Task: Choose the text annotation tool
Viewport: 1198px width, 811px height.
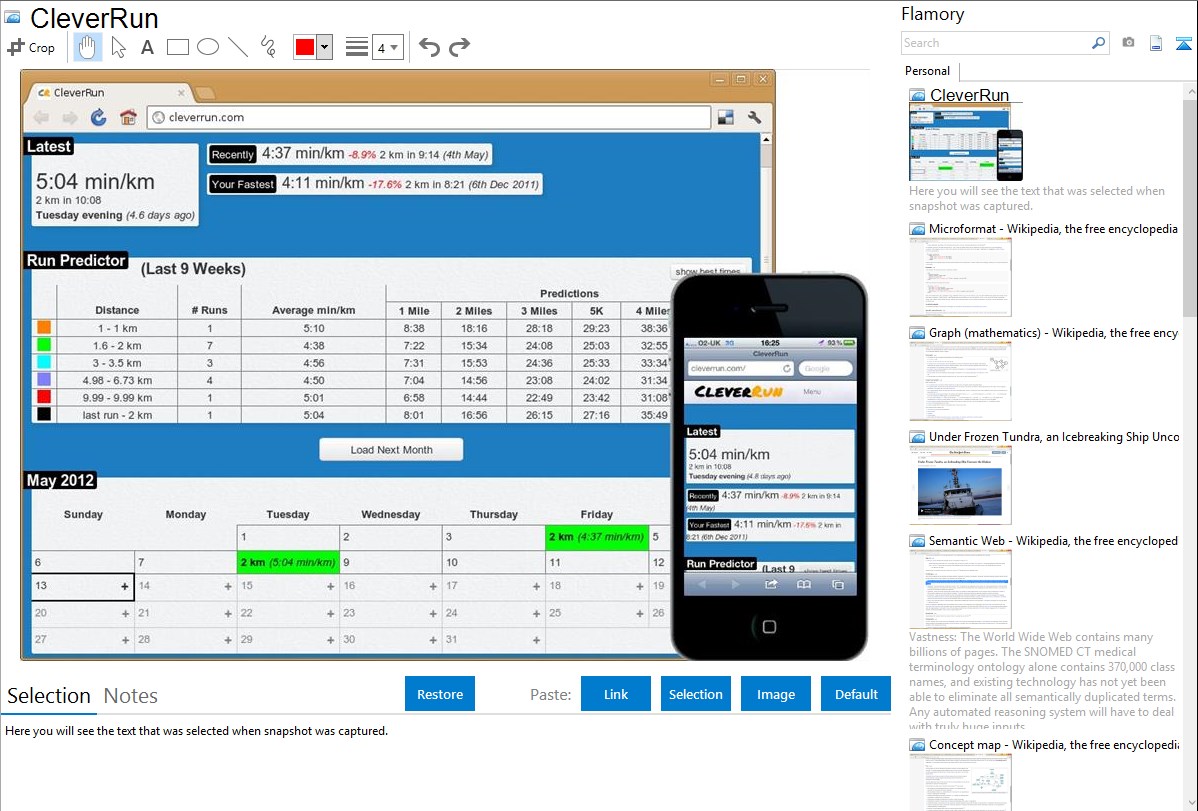Action: 147,47
